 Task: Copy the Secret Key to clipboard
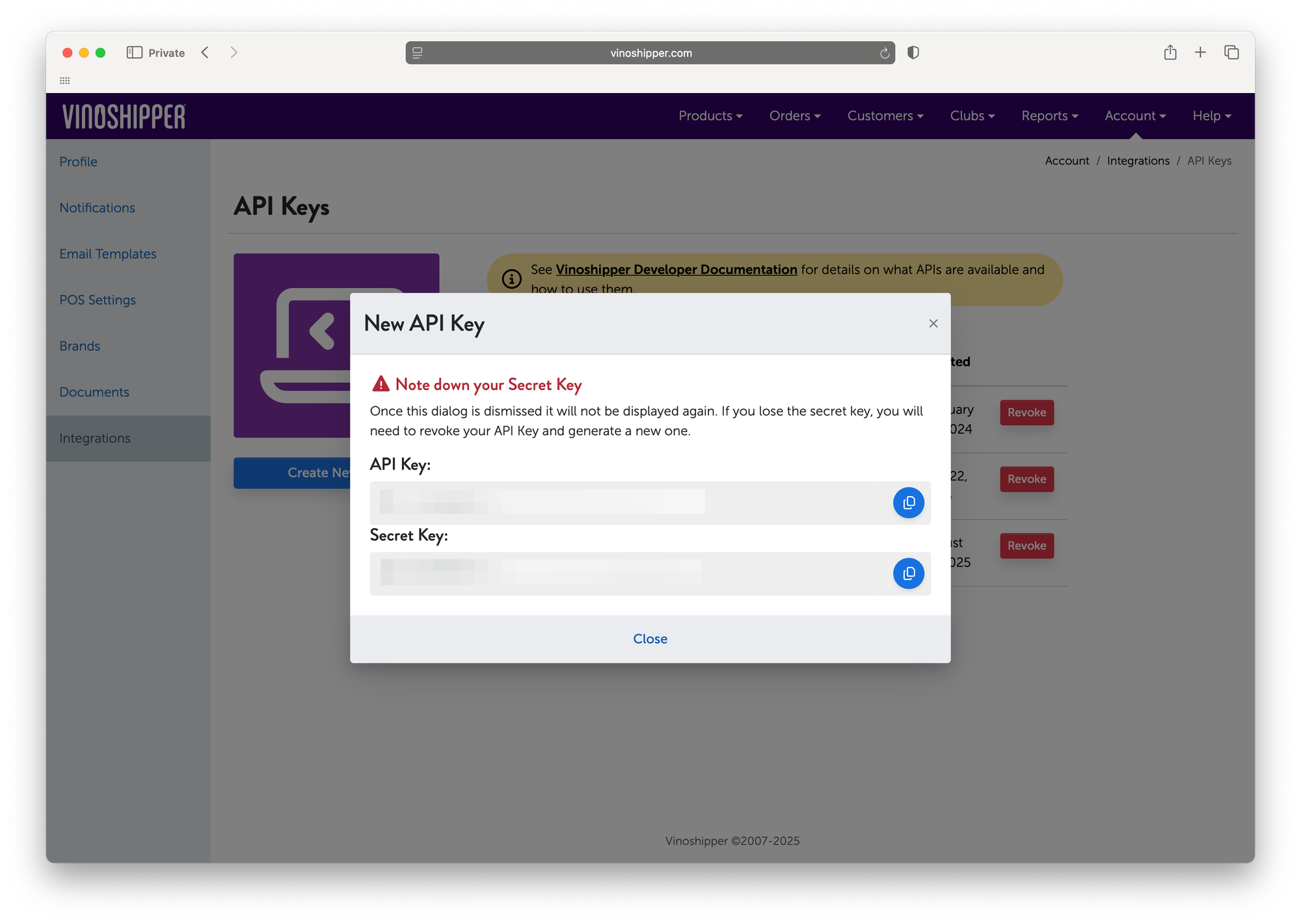(x=908, y=574)
